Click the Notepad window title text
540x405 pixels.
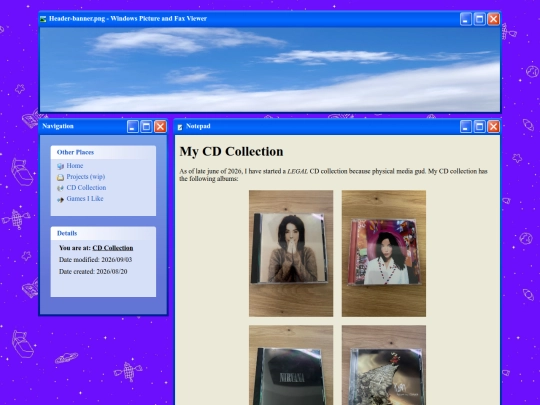pyautogui.click(x=198, y=126)
